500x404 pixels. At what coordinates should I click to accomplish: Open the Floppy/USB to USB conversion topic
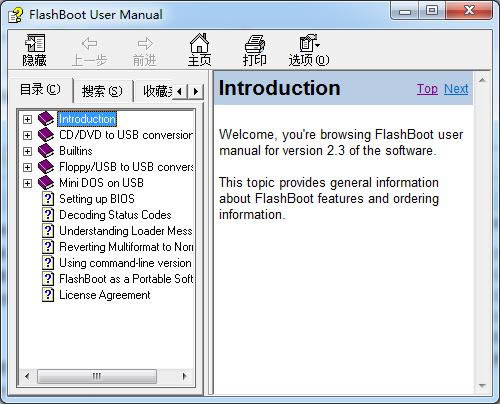[126, 167]
